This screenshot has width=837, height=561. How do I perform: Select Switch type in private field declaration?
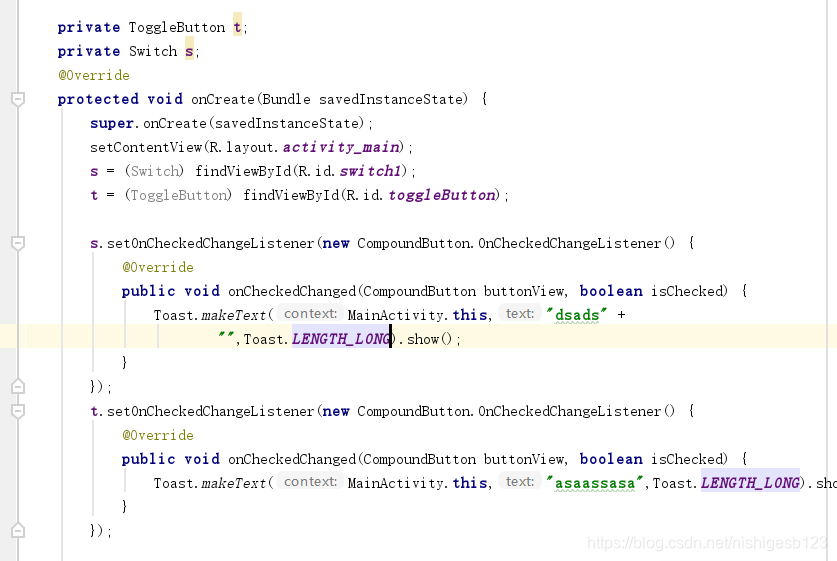153,51
